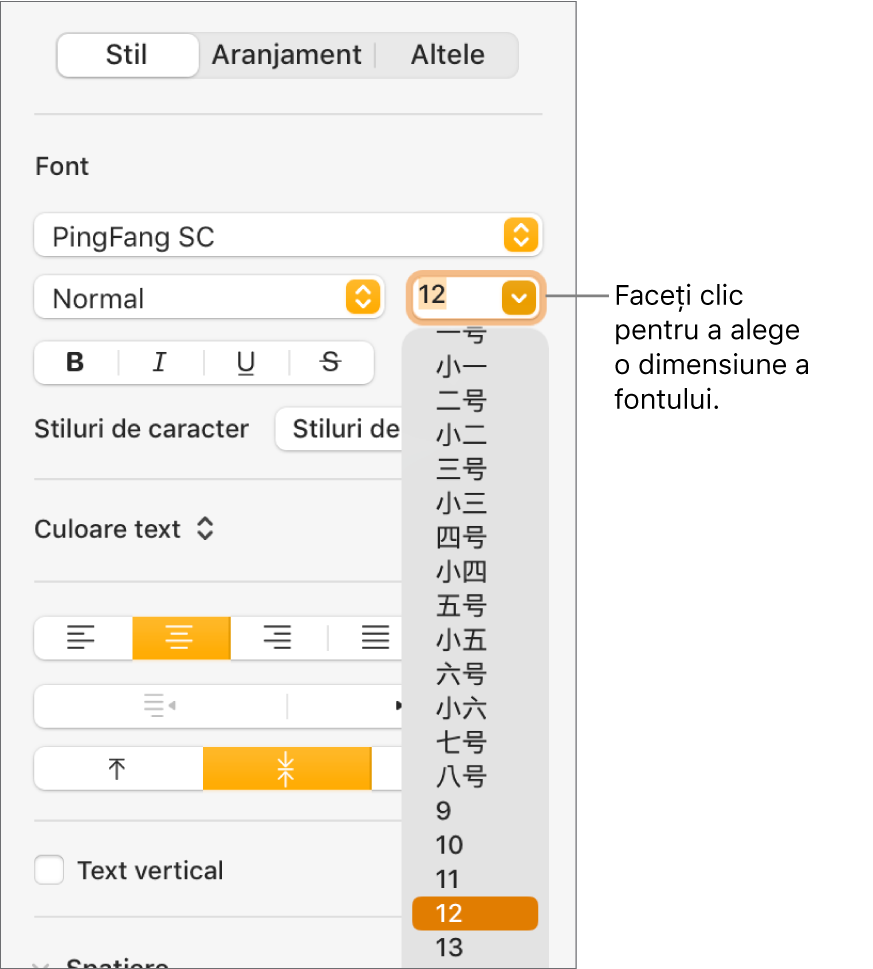
Task: Open the PingFang SC font dropdown
Action: click(x=288, y=235)
